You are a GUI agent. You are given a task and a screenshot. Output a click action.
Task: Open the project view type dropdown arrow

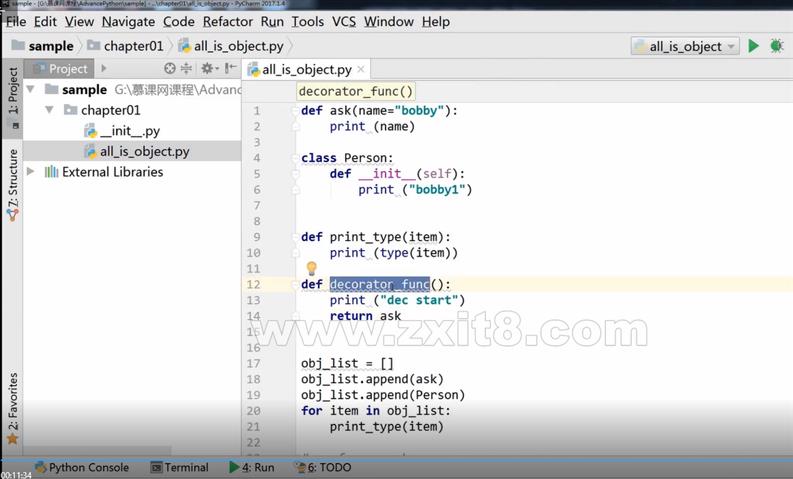[x=104, y=68]
